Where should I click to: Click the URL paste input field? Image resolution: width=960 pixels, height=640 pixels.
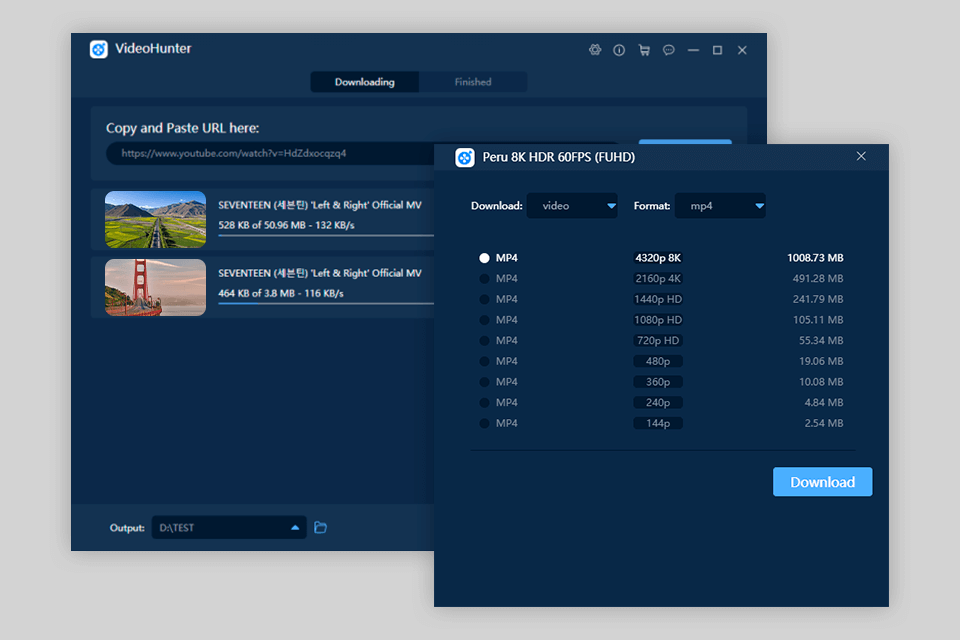tap(270, 154)
